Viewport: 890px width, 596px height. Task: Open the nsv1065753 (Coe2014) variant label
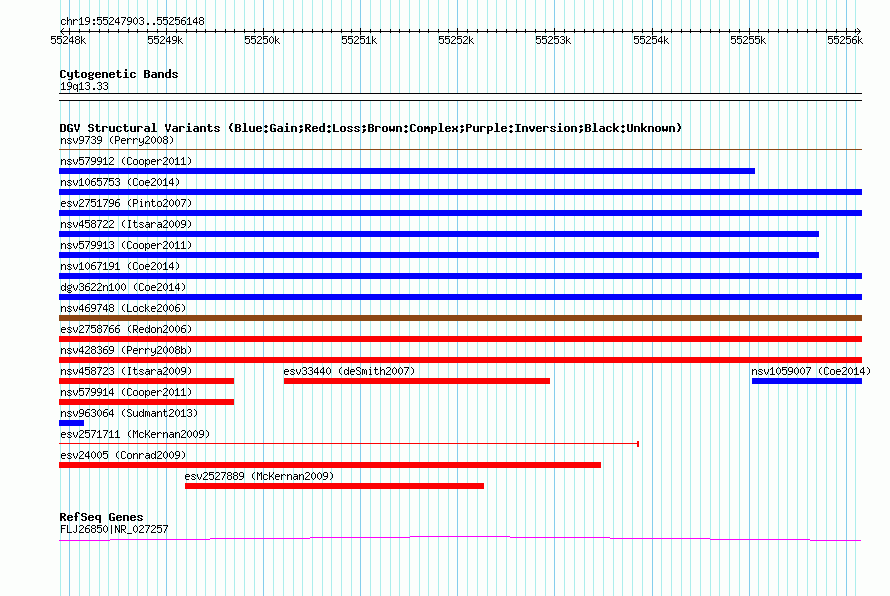pyautogui.click(x=120, y=182)
